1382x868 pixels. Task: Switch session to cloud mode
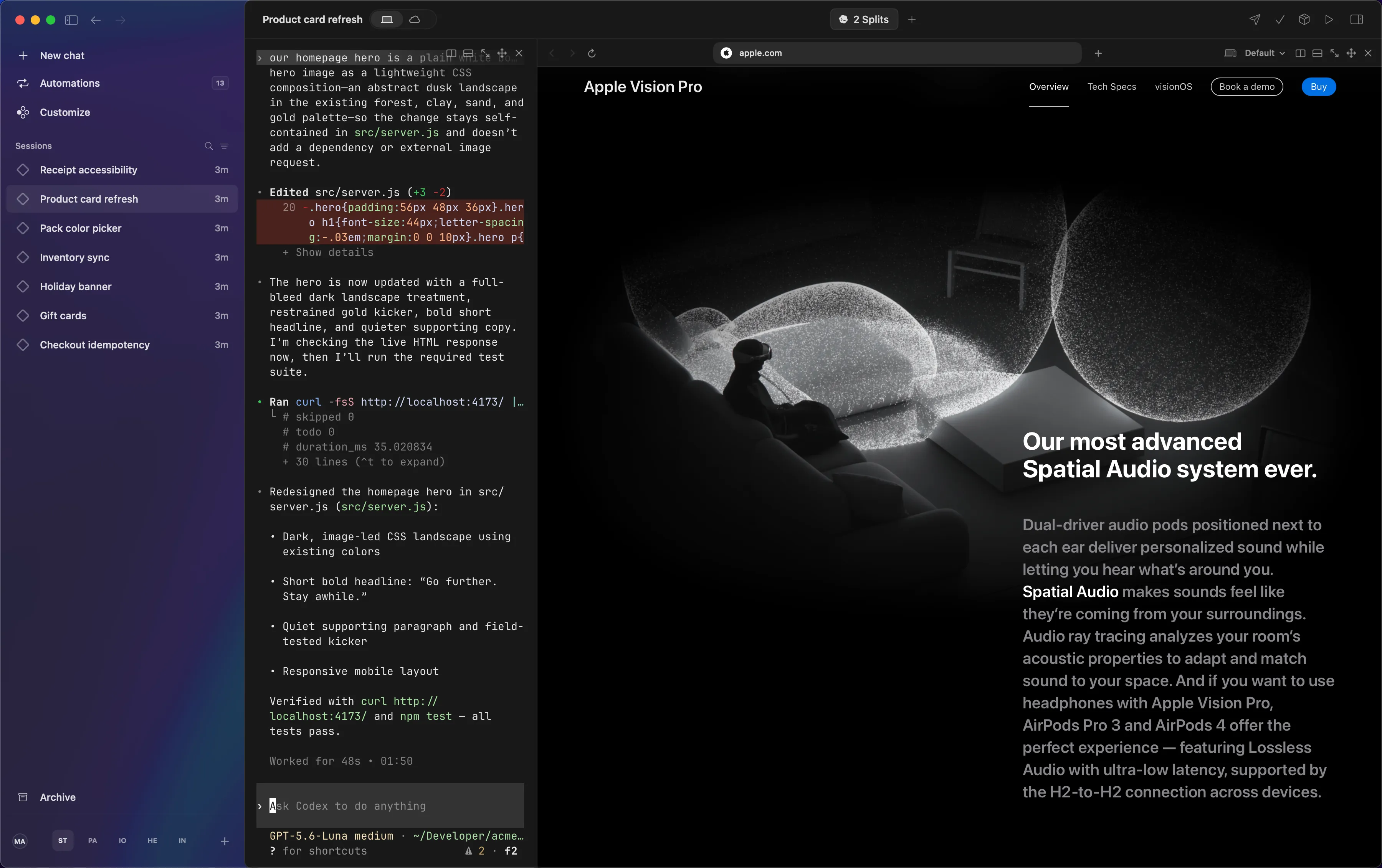coord(415,20)
